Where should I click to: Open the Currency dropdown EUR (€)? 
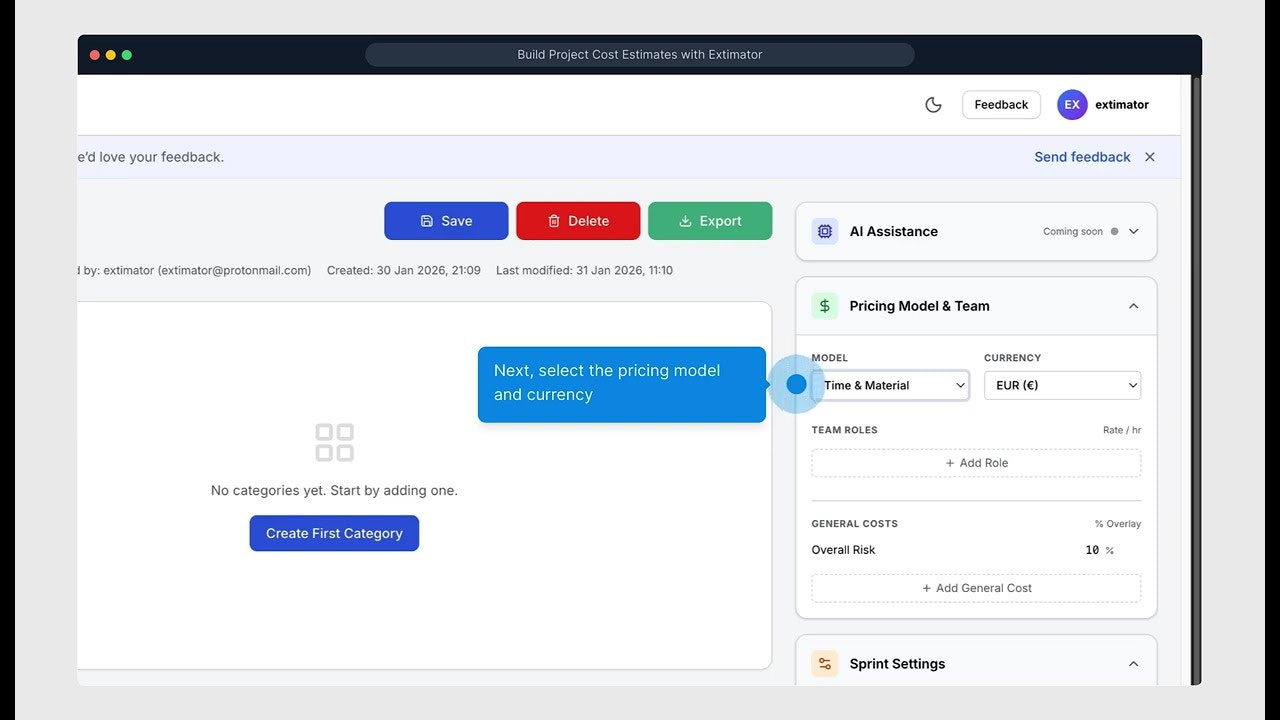pyautogui.click(x=1062, y=385)
